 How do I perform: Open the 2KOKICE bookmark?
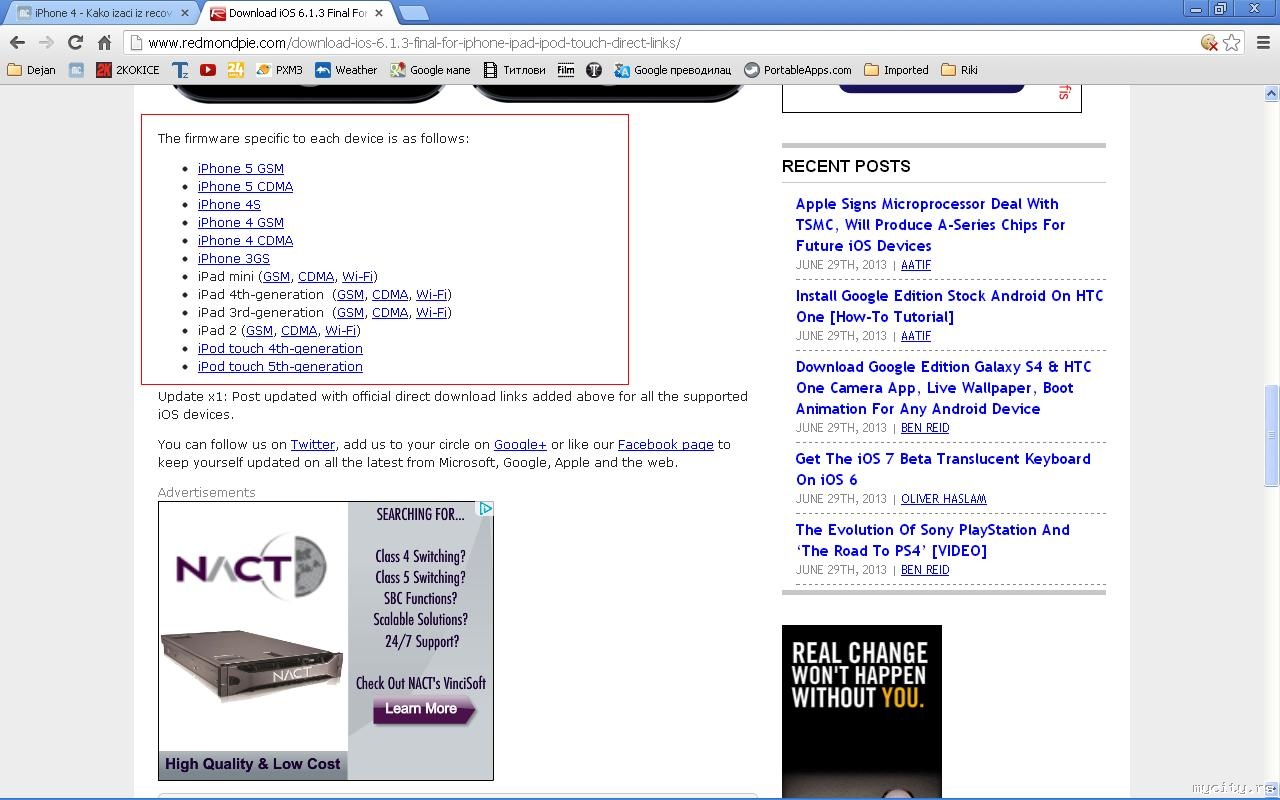point(128,70)
